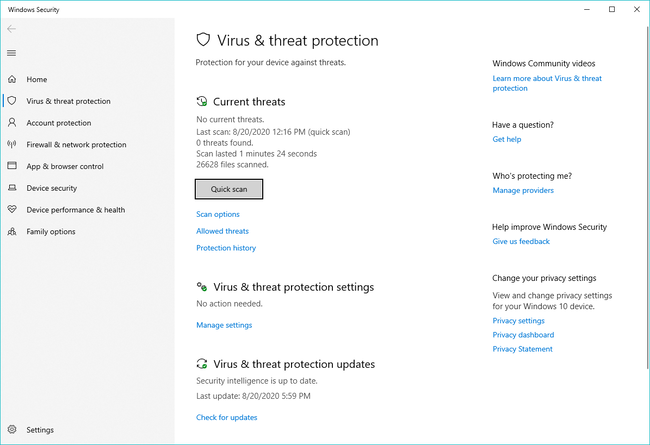Click 'Scan lasted 1 minutes 24 seconds' text

coord(257,153)
